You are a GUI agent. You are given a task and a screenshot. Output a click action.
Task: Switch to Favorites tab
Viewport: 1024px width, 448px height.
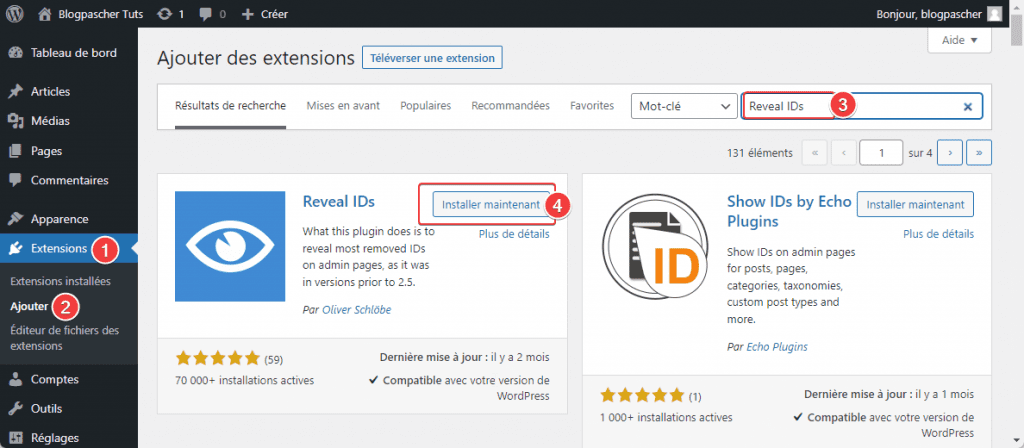[592, 106]
